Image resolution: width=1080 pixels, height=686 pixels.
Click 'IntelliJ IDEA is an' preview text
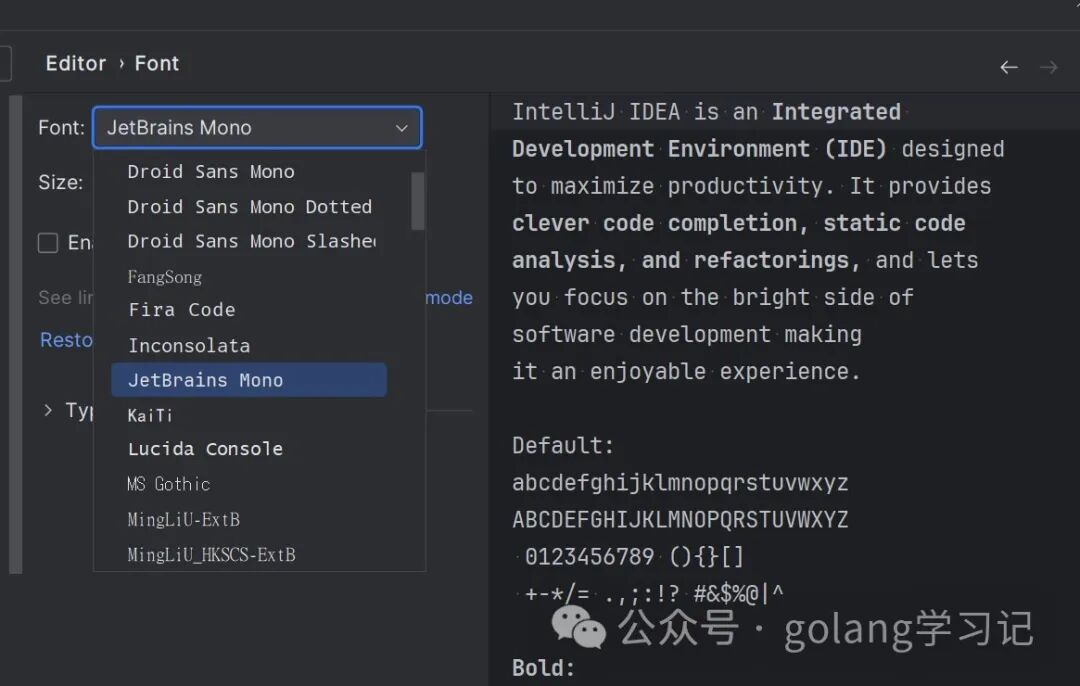click(634, 112)
